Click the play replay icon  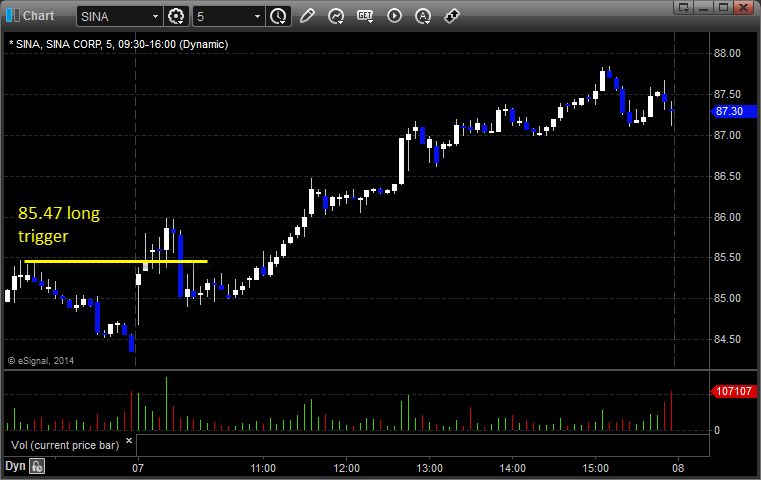coord(395,16)
